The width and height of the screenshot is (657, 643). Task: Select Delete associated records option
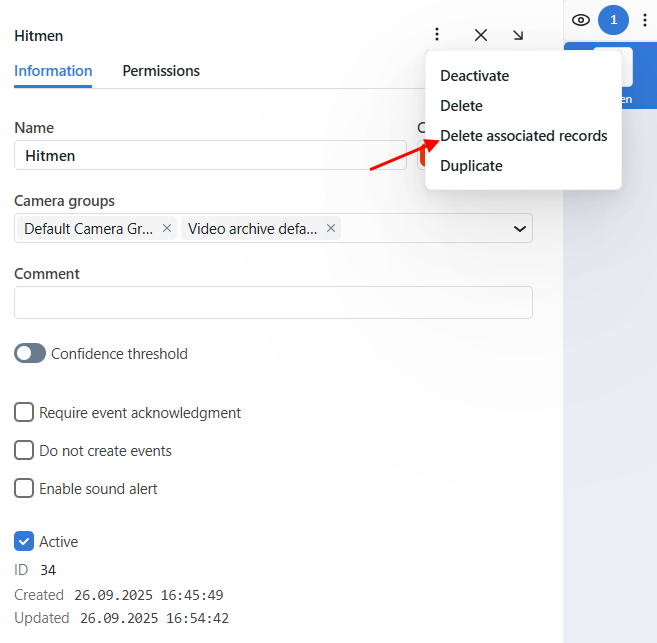(x=523, y=136)
